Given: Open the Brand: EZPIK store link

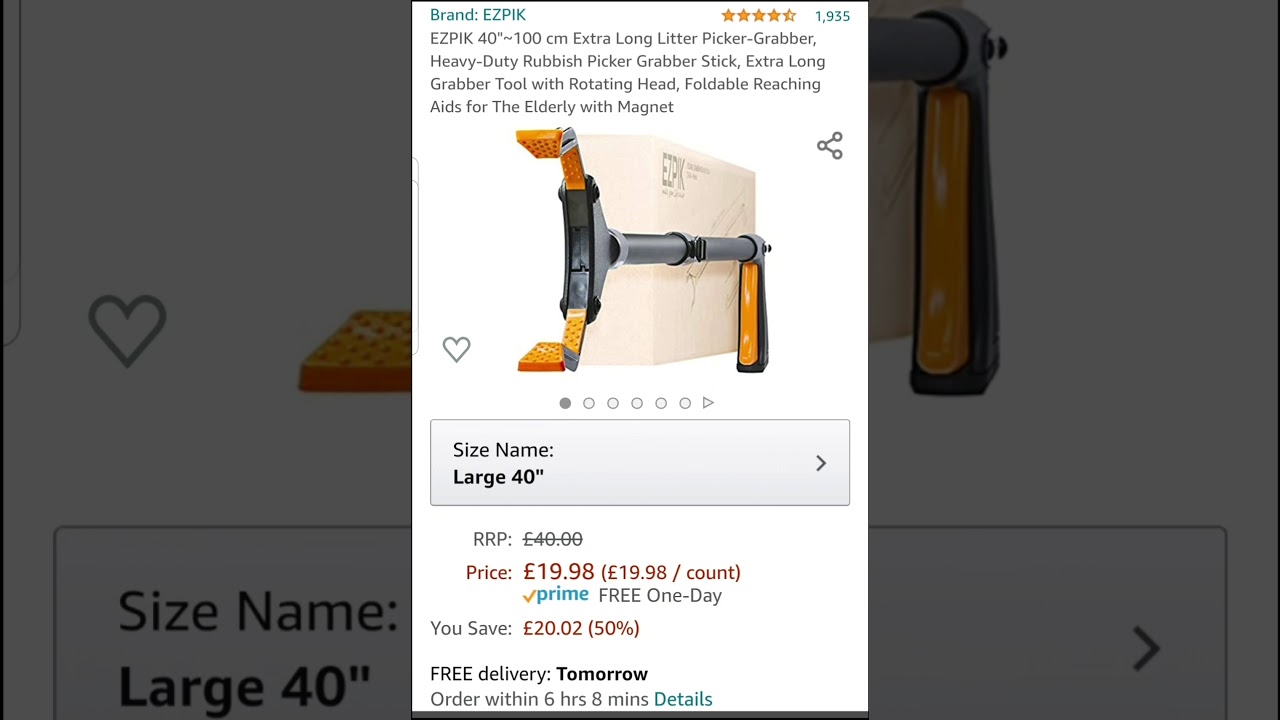Looking at the screenshot, I should [478, 15].
